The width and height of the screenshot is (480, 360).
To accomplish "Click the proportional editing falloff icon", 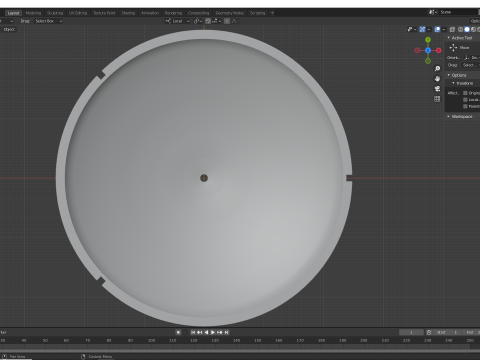I will click(x=234, y=21).
